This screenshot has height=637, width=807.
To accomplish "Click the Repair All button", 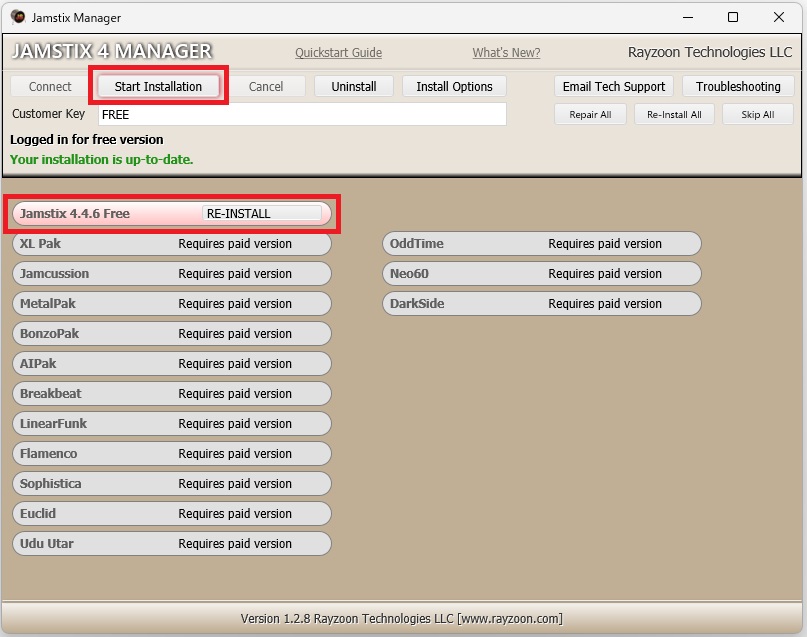I will [590, 115].
